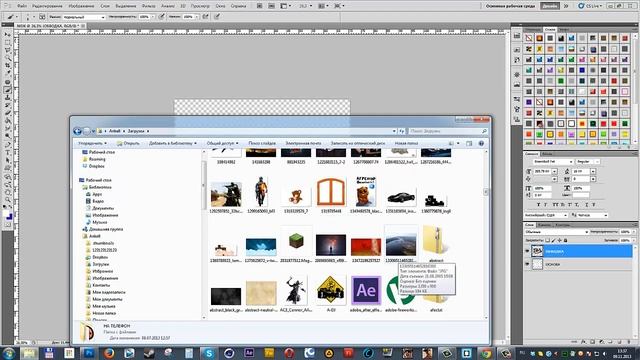Image resolution: width=640 pixels, height=360 pixels.
Task: Click the foreground color swatch in toolbox
Action: 7,214
